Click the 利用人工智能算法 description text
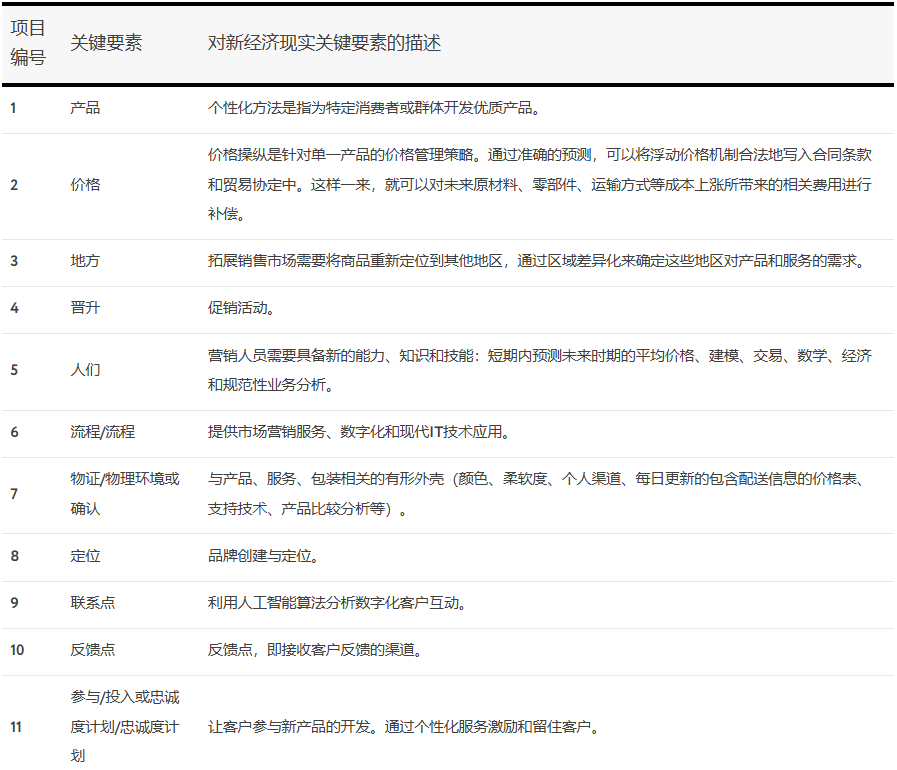This screenshot has width=897, height=770. [336, 603]
